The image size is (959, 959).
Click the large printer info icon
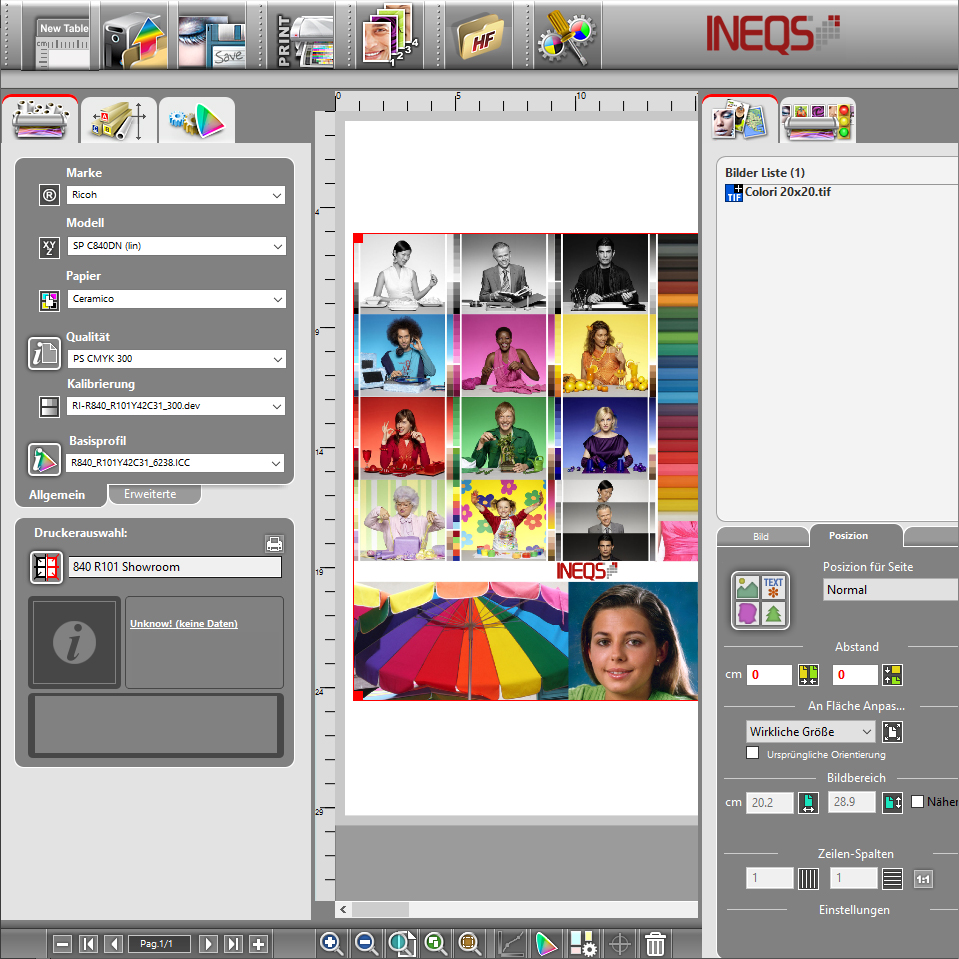pyautogui.click(x=74, y=642)
